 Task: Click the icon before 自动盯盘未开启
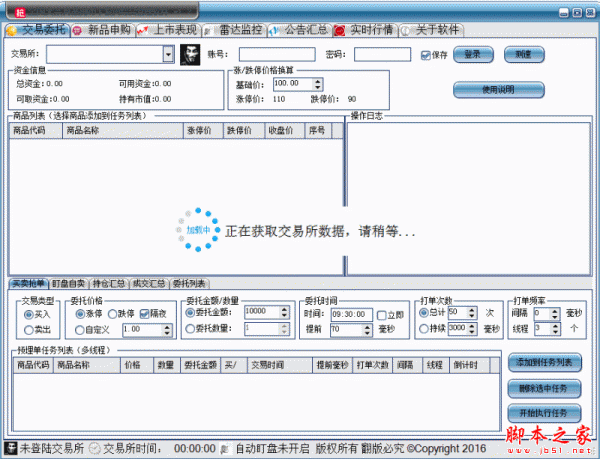225,448
